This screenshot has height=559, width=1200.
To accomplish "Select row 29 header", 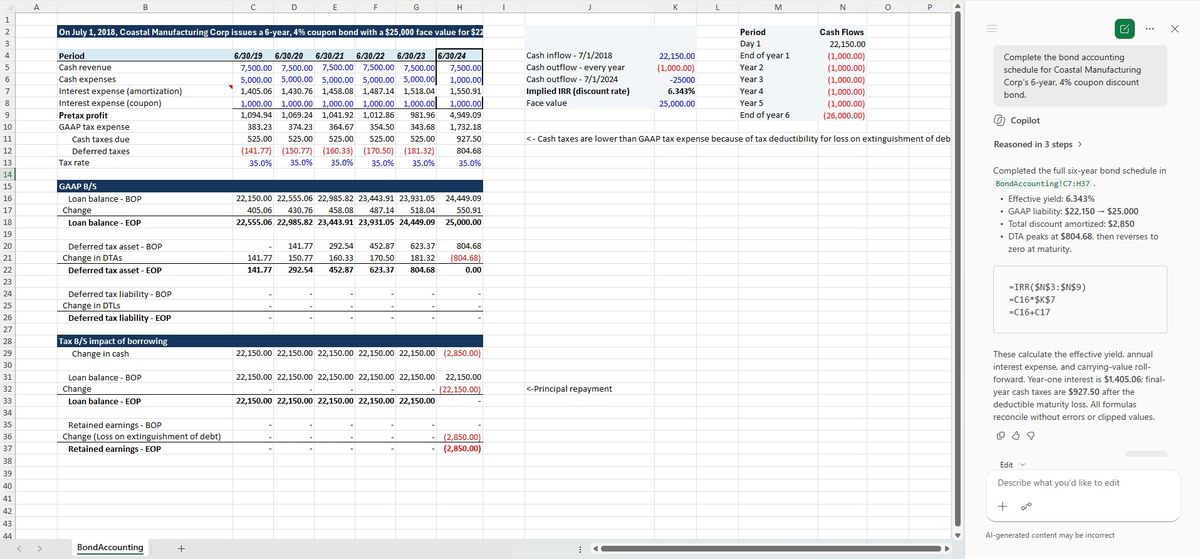I will [x=7, y=354].
